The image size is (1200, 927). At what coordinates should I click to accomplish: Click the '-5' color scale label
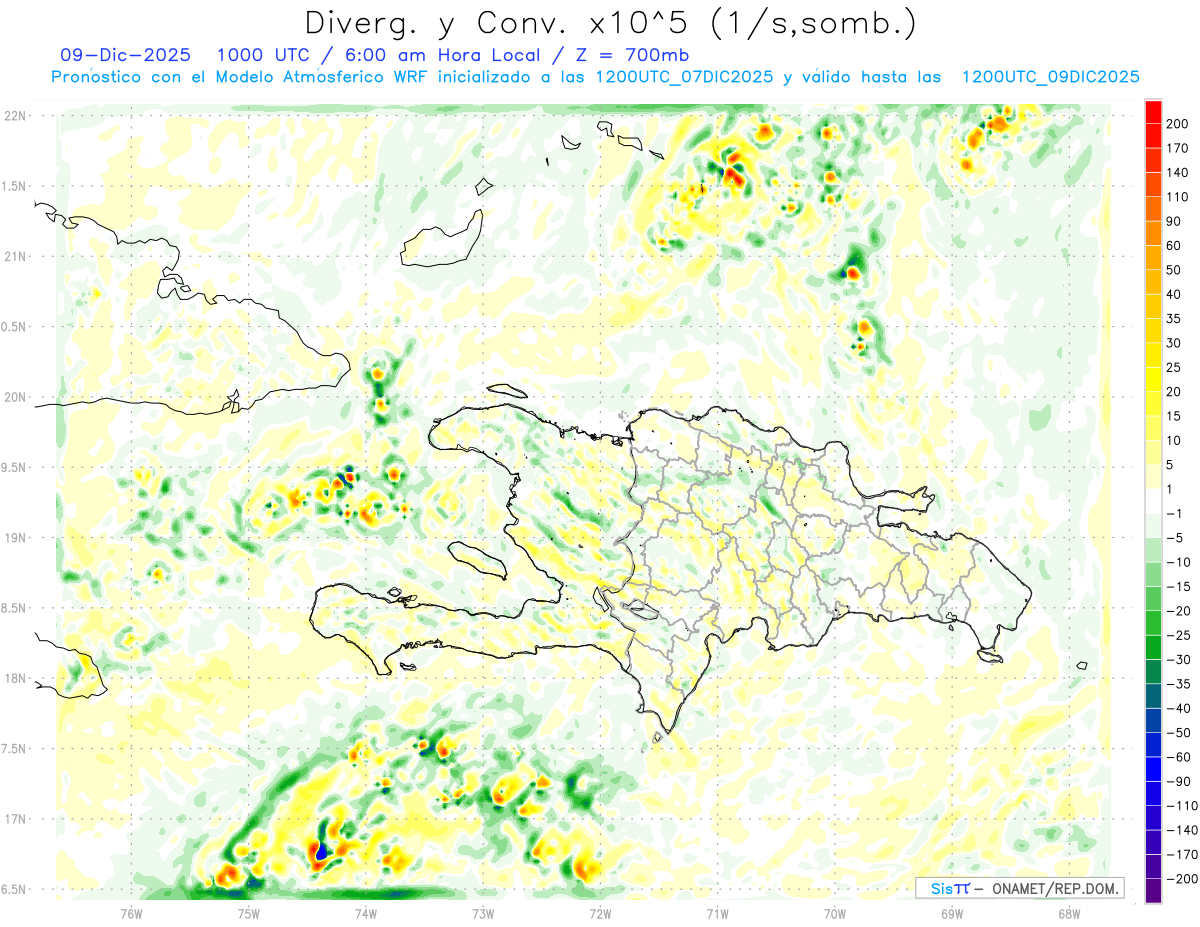coord(1177,537)
